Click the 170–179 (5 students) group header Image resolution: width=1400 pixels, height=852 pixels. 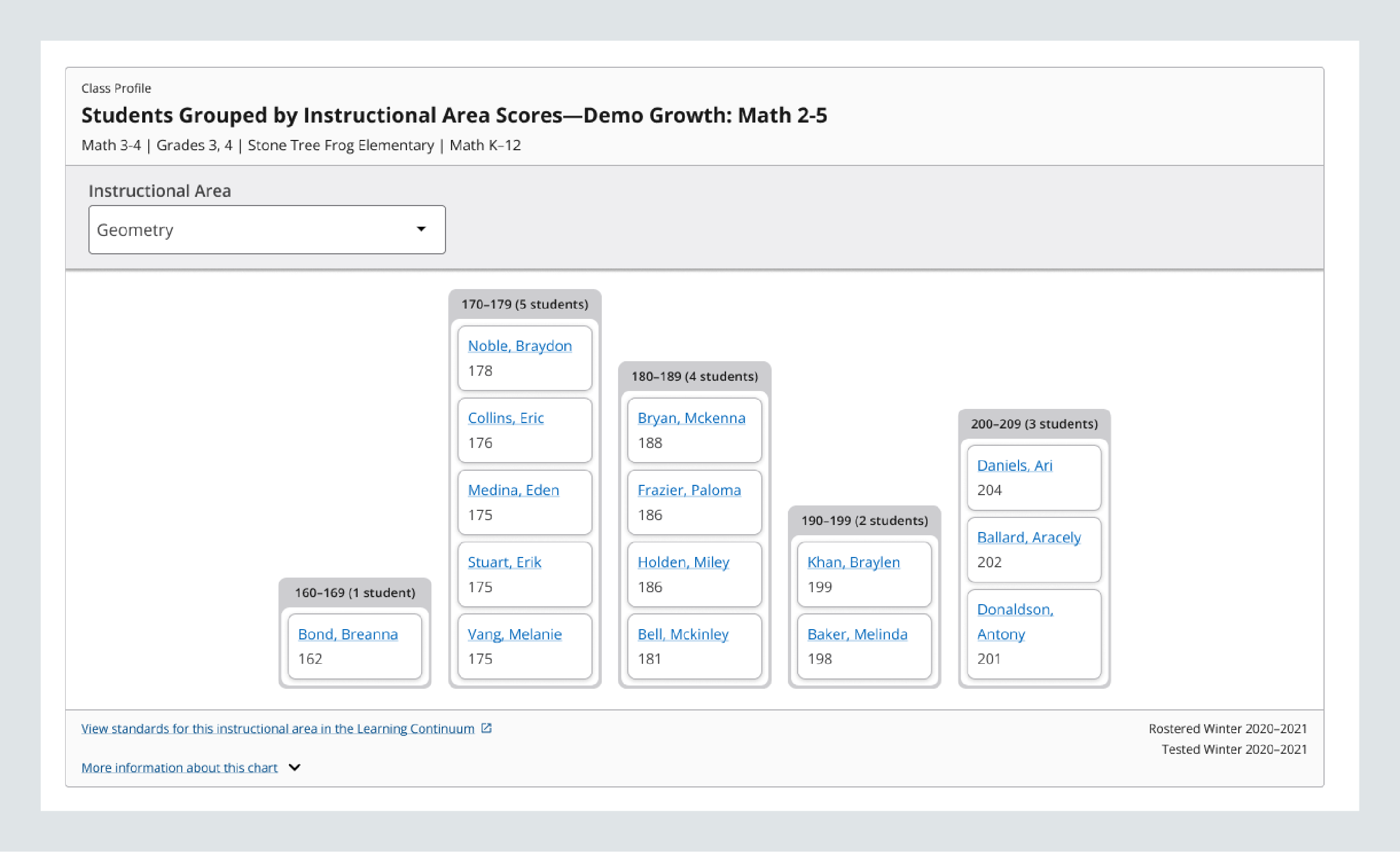point(524,304)
